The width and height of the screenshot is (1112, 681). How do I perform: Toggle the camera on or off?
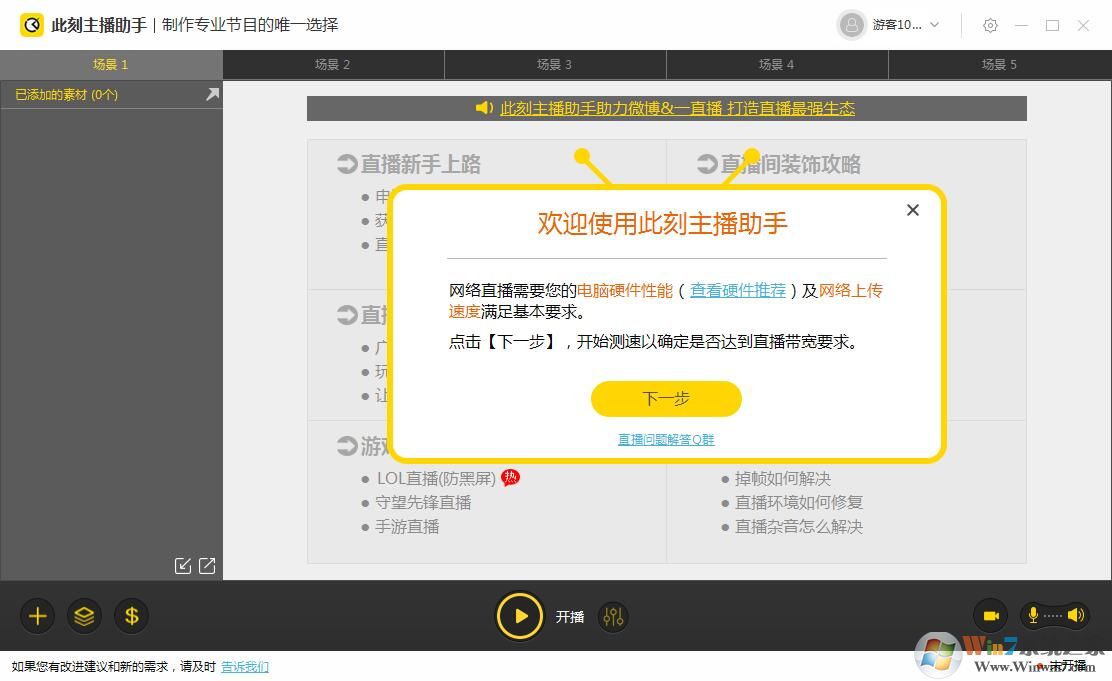pos(990,615)
